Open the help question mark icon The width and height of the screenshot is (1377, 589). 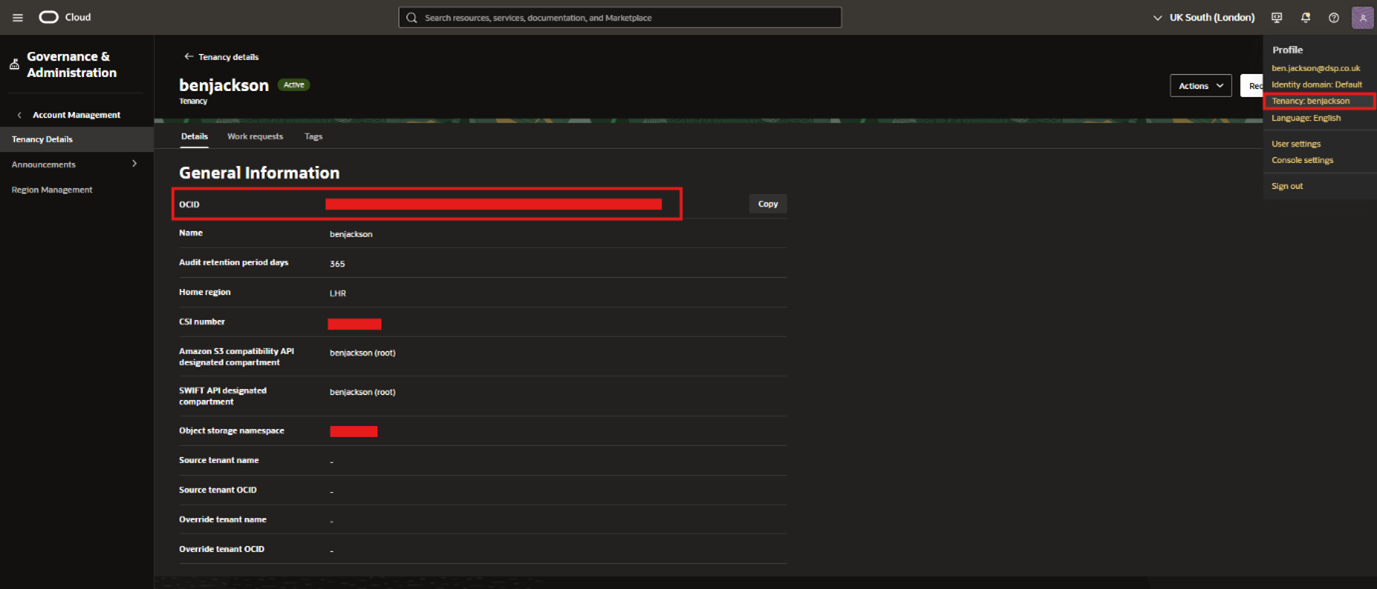(x=1333, y=18)
